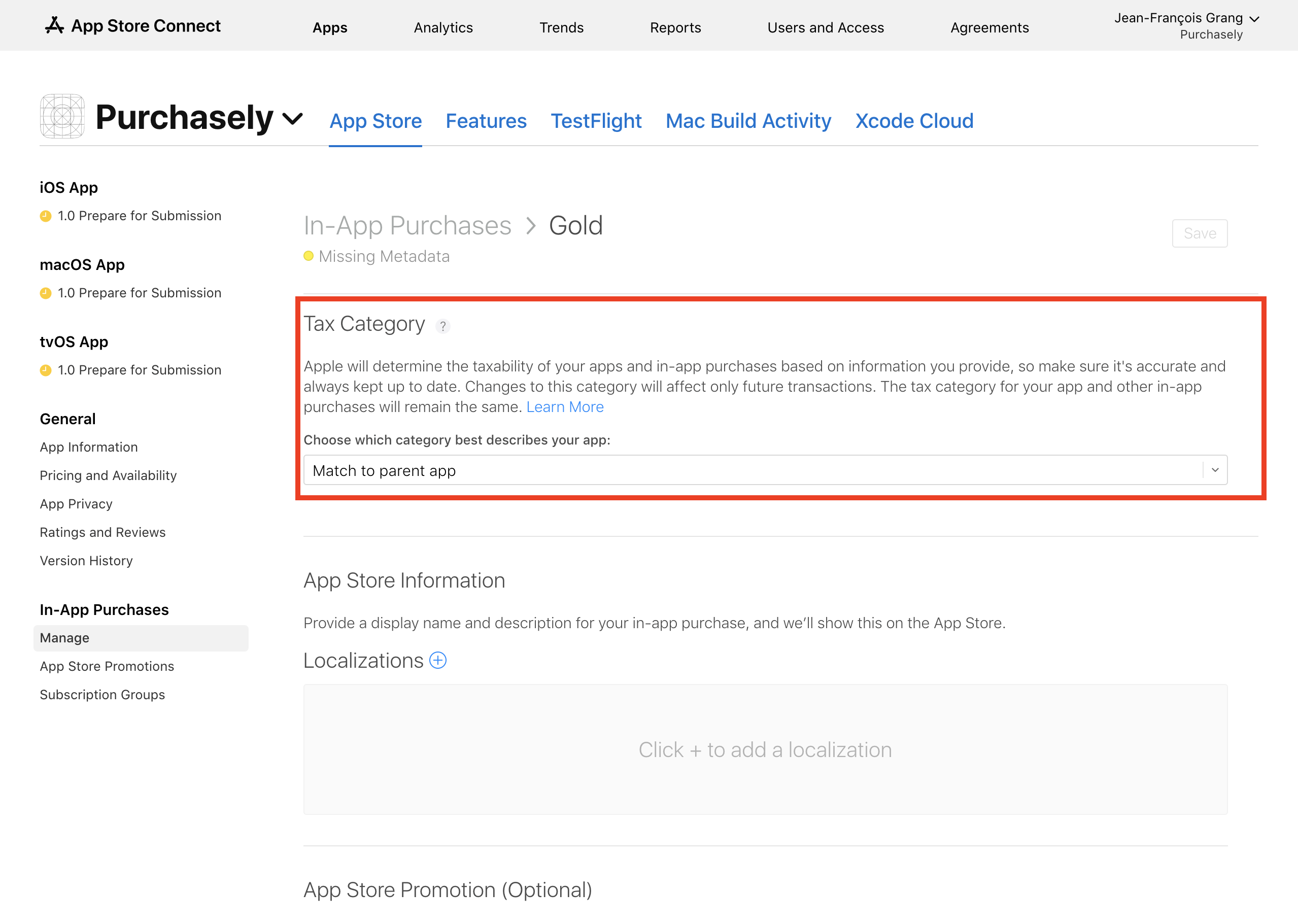This screenshot has height=924, width=1298.
Task: Open Subscription Groups in the sidebar
Action: (103, 695)
